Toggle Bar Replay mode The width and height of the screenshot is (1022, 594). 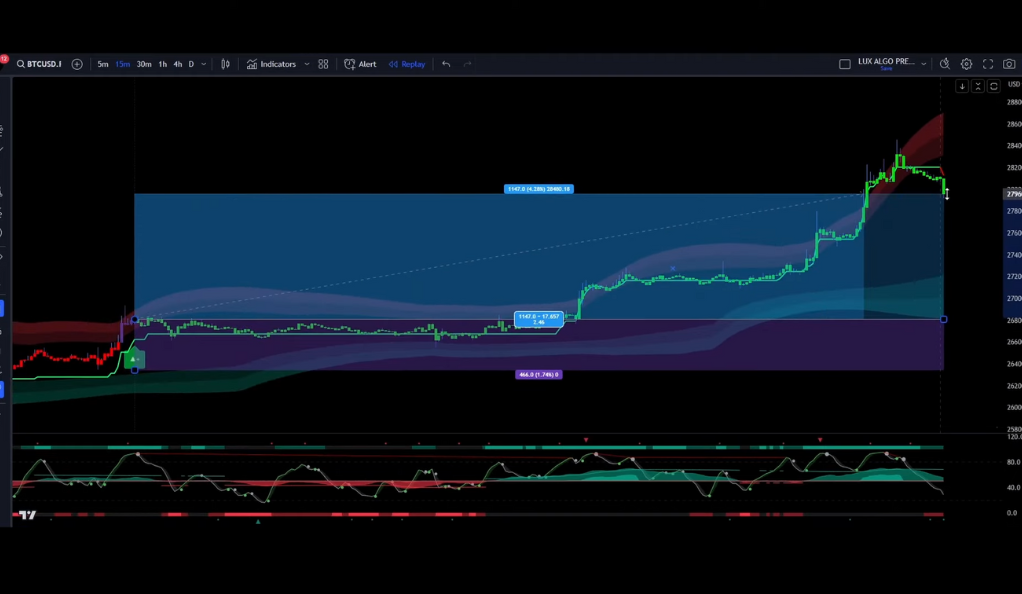(407, 64)
